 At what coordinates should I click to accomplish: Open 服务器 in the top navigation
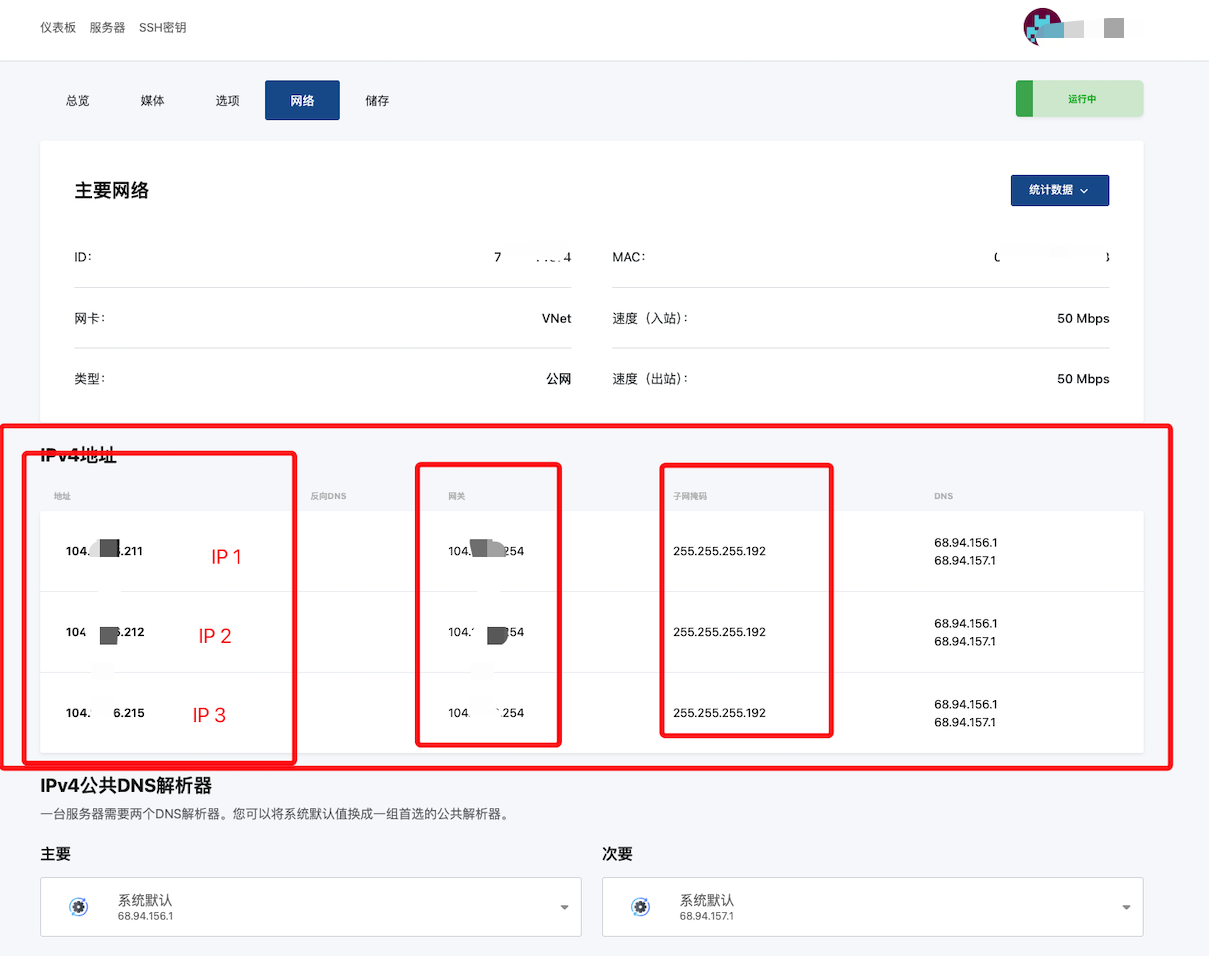(x=107, y=28)
